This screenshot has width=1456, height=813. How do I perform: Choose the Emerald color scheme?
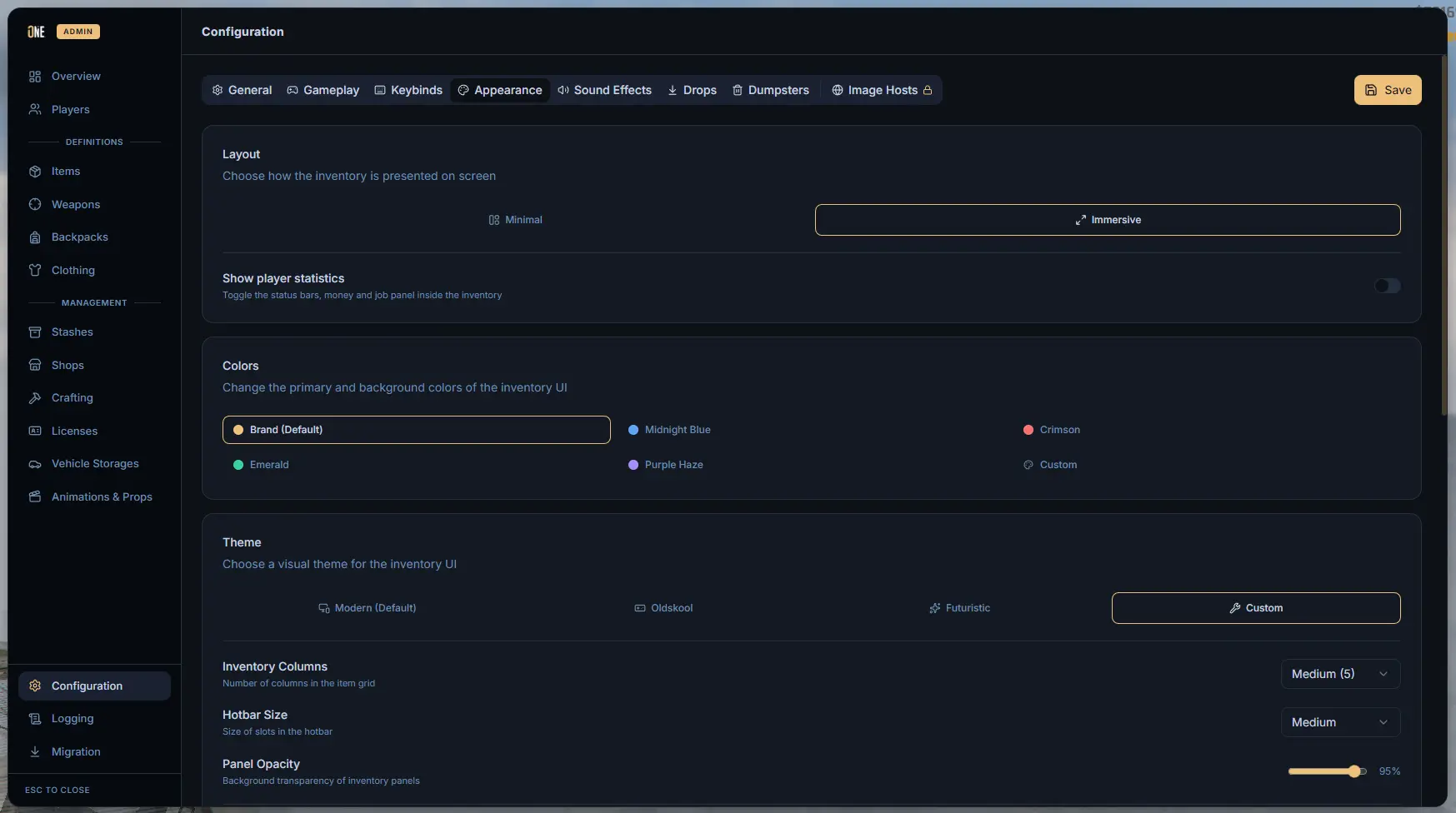(x=417, y=465)
